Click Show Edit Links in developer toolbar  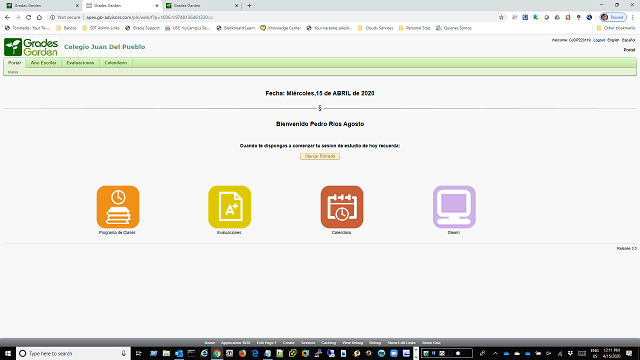[402, 343]
